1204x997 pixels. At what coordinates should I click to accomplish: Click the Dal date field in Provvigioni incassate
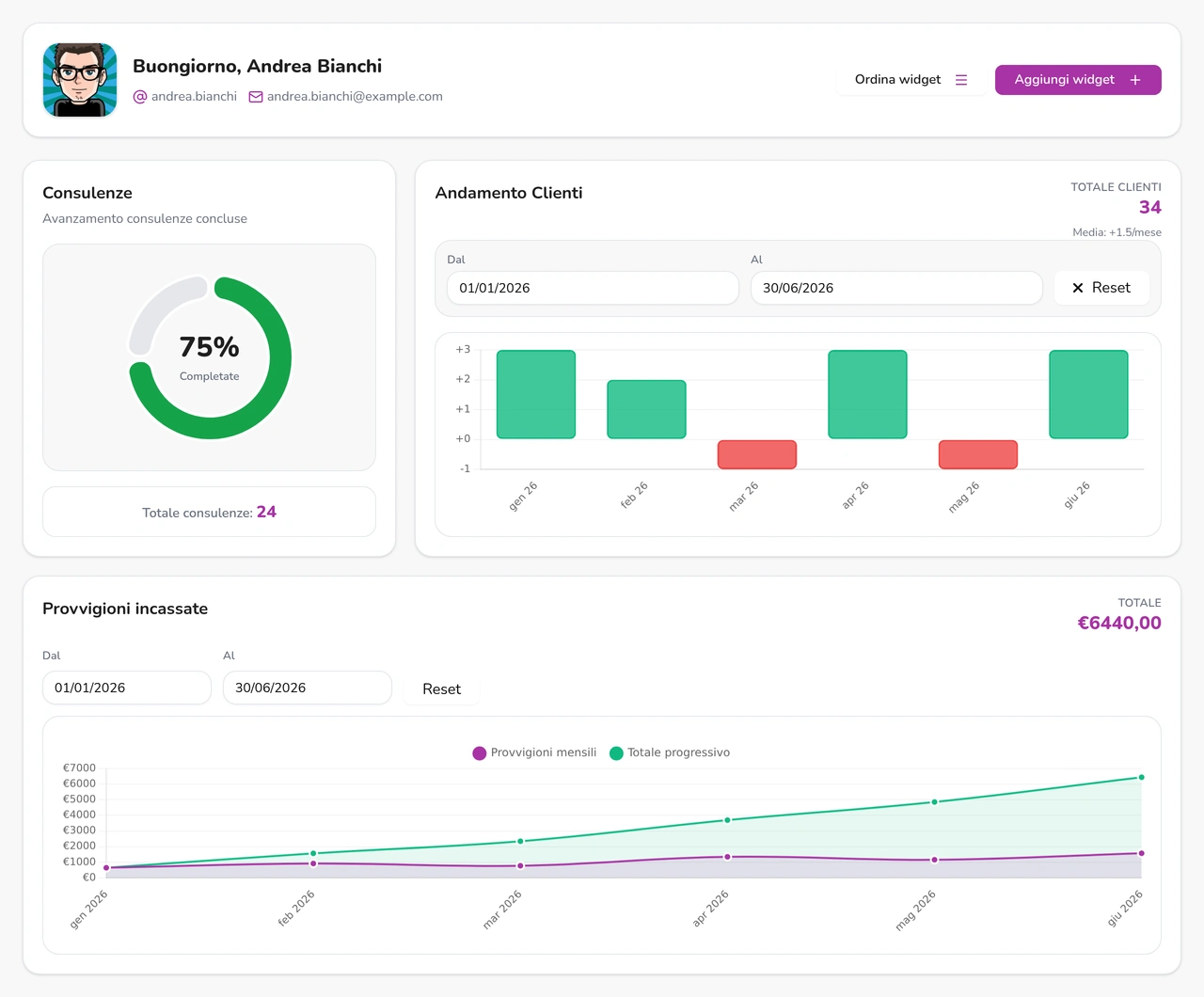tap(127, 688)
